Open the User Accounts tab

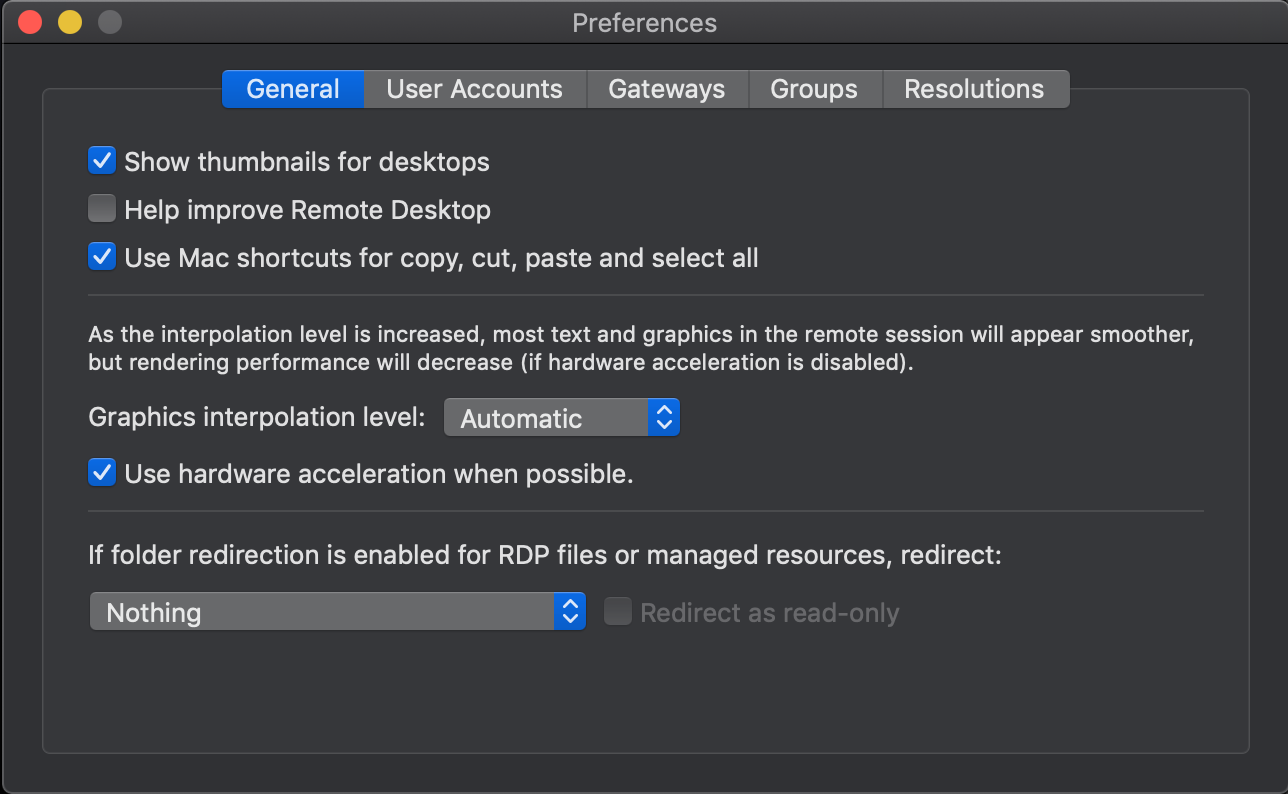click(474, 89)
